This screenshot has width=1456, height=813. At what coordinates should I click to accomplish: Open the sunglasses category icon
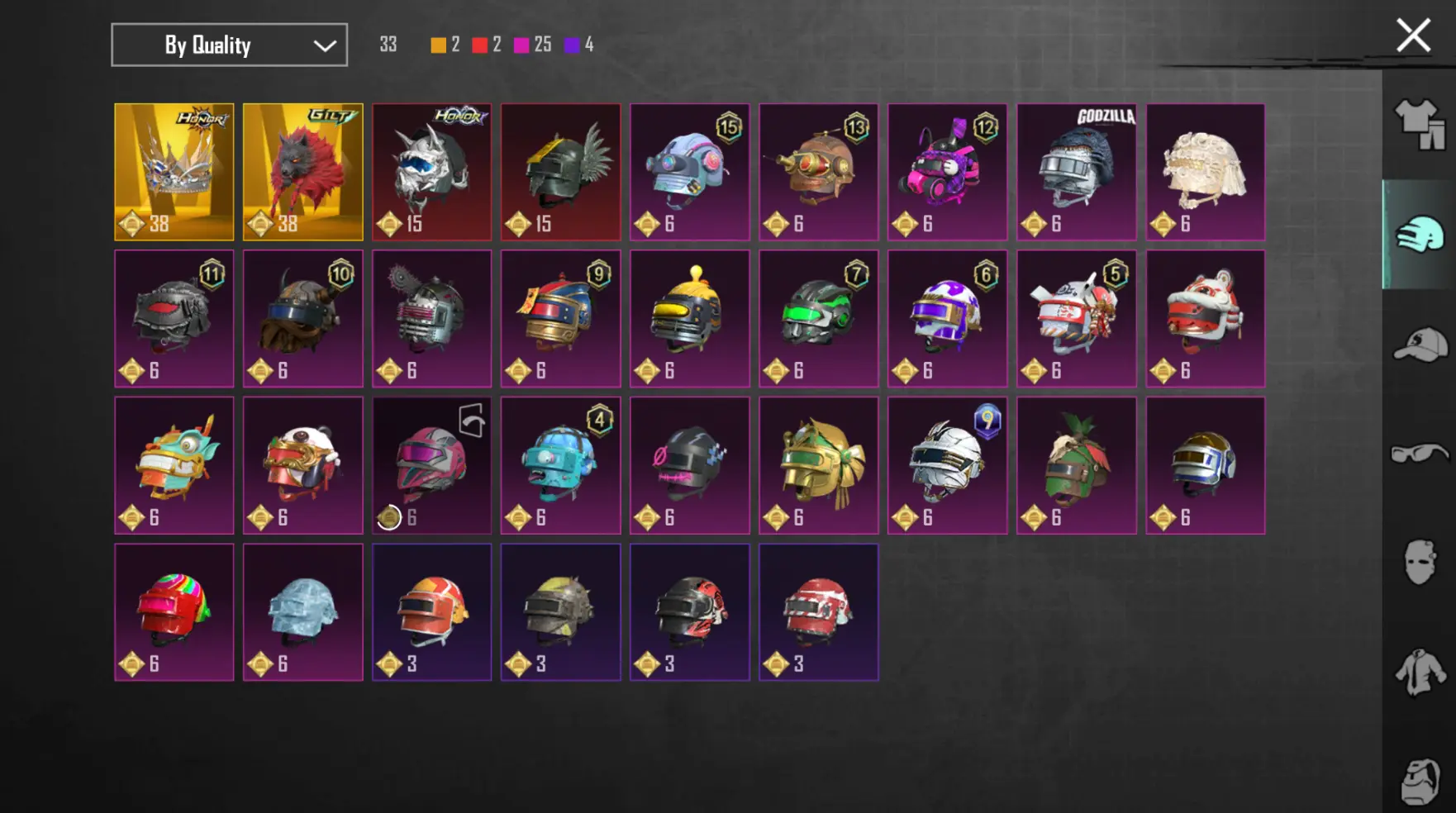1420,454
